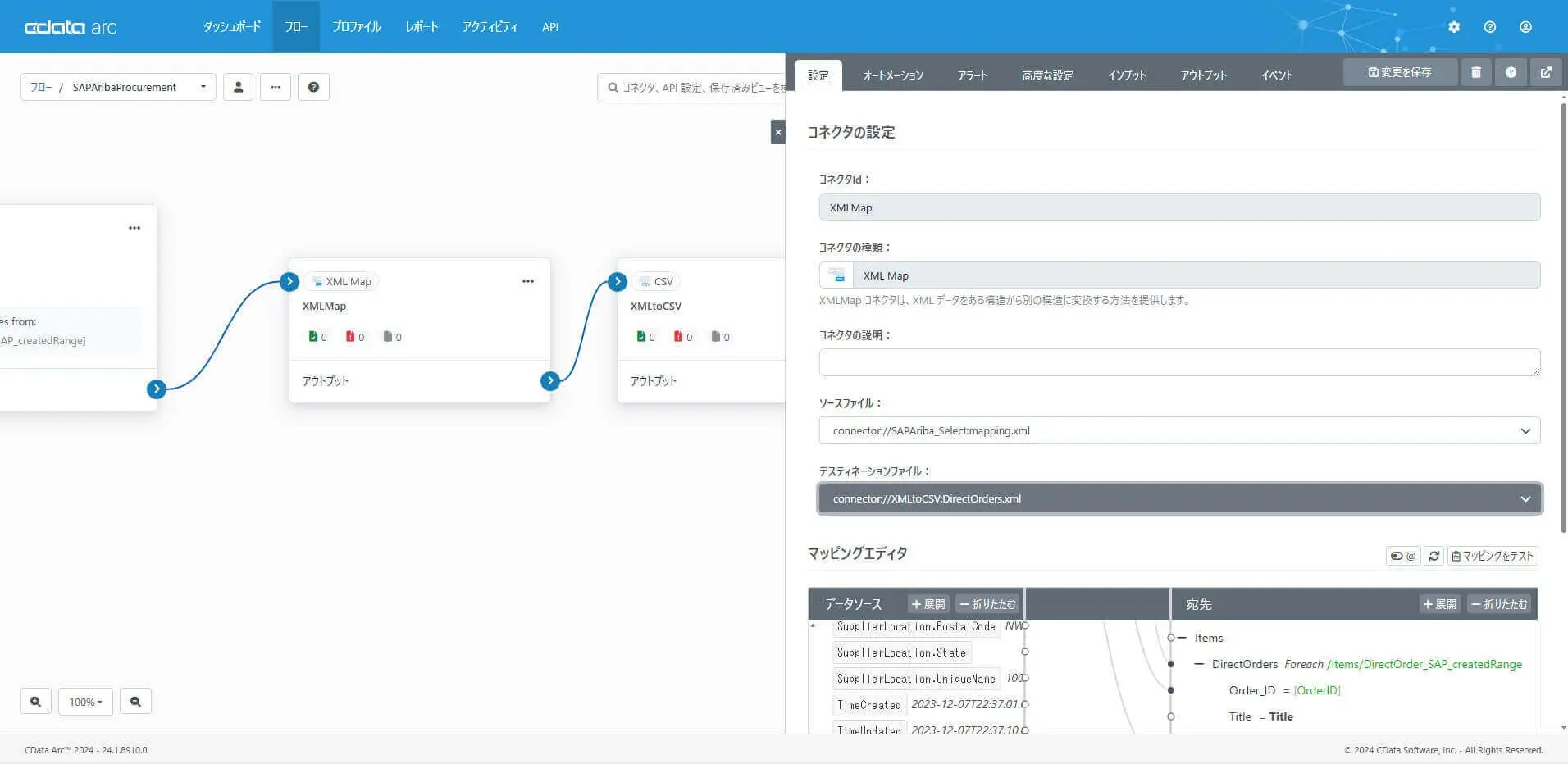Open the destination file dropdown

click(1179, 498)
